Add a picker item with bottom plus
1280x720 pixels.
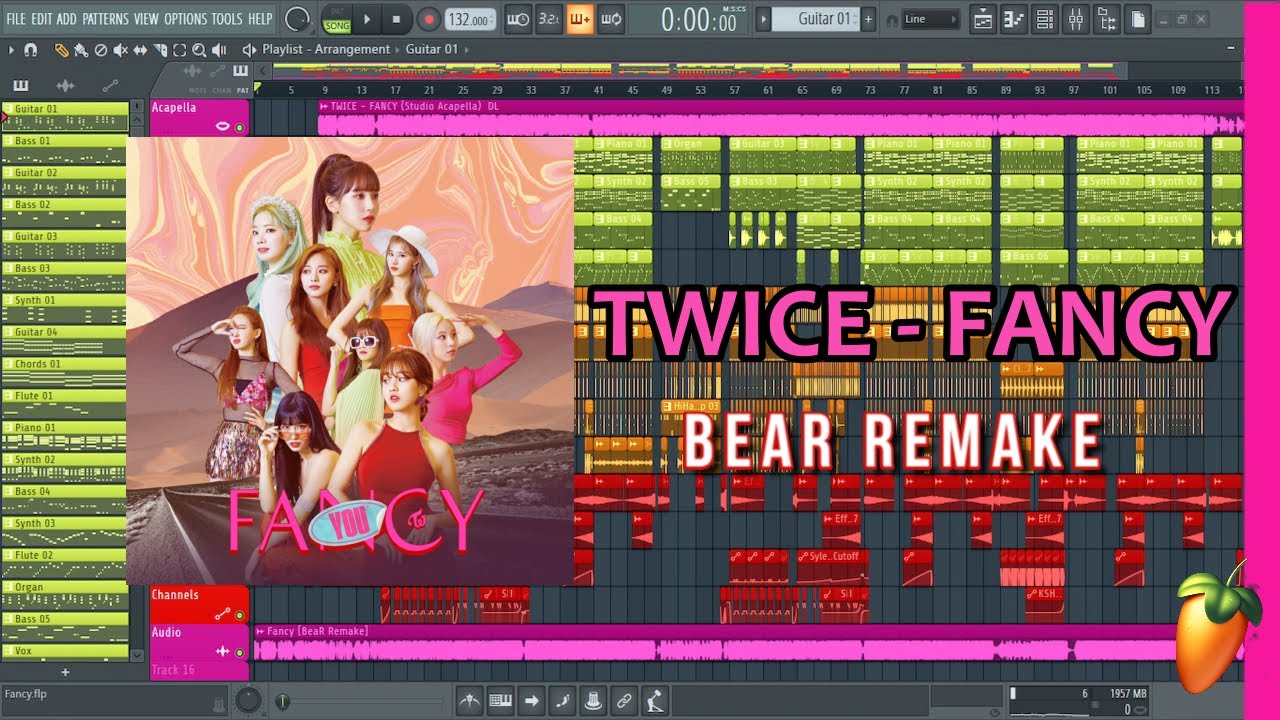point(65,672)
